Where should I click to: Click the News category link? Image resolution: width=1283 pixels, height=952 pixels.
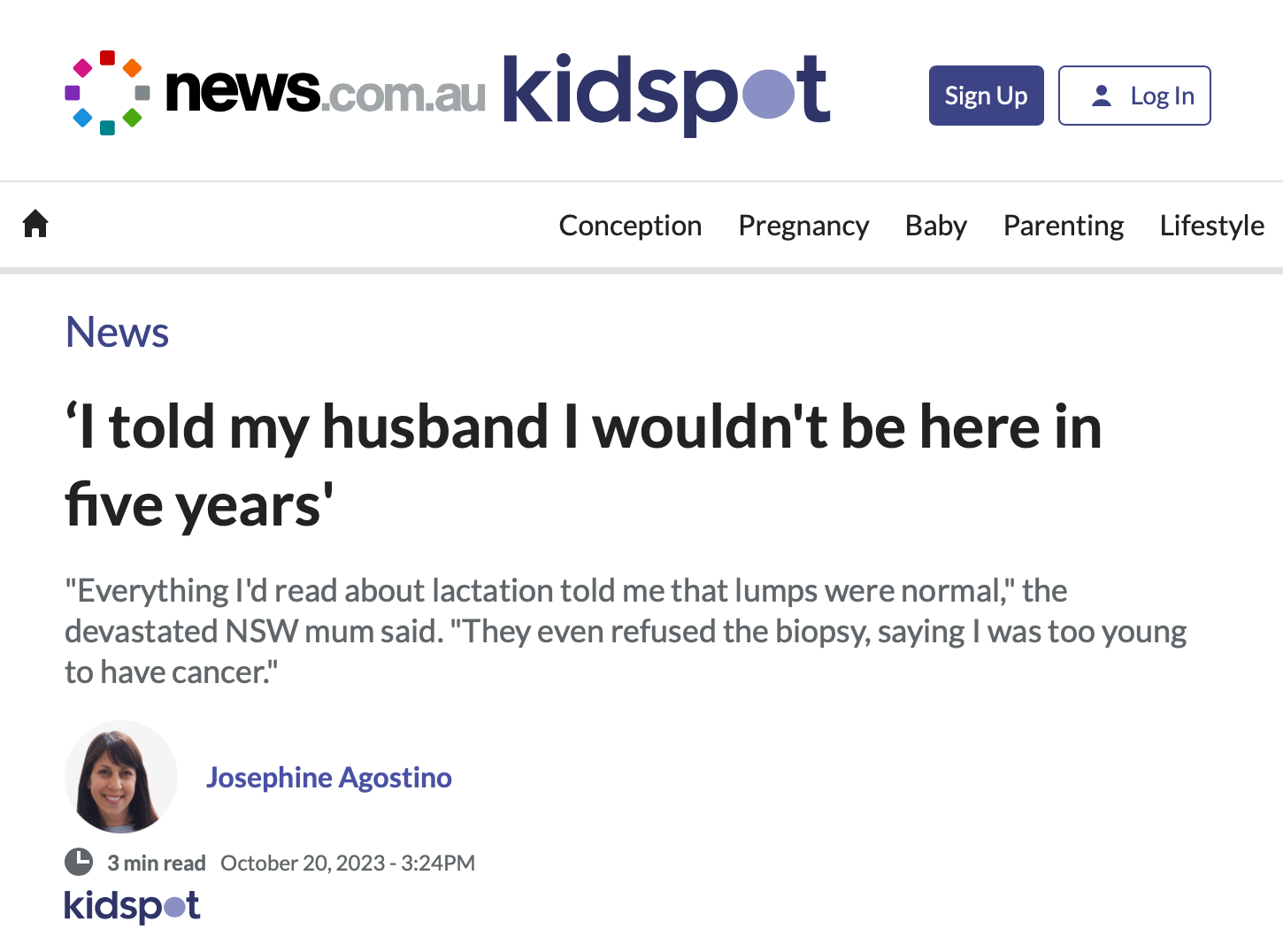[117, 333]
